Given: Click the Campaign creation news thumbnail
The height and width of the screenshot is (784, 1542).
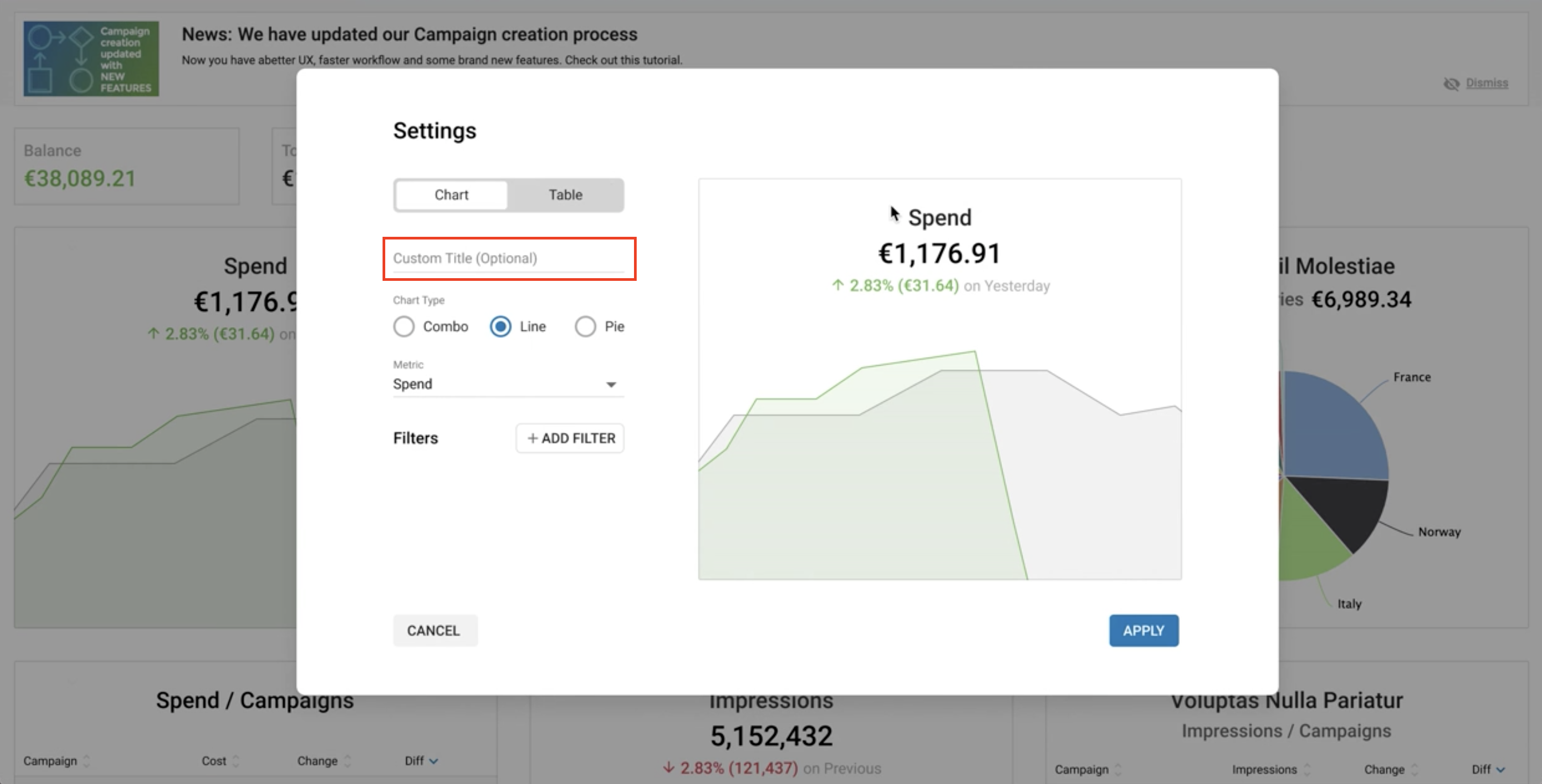Looking at the screenshot, I should [91, 59].
